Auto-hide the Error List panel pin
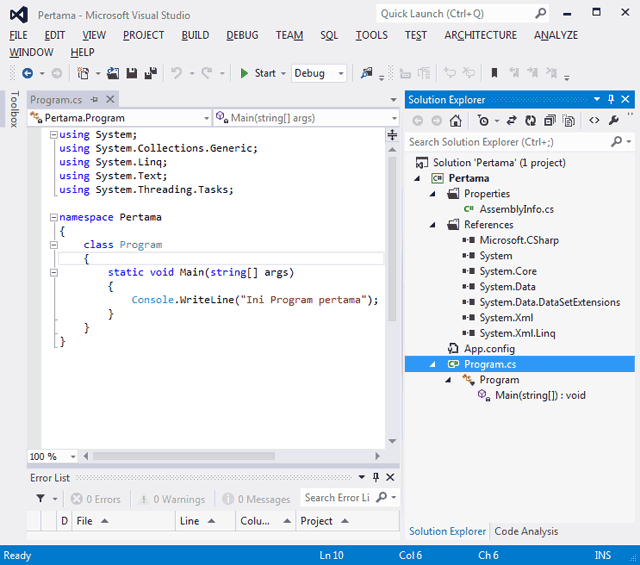 (376, 477)
